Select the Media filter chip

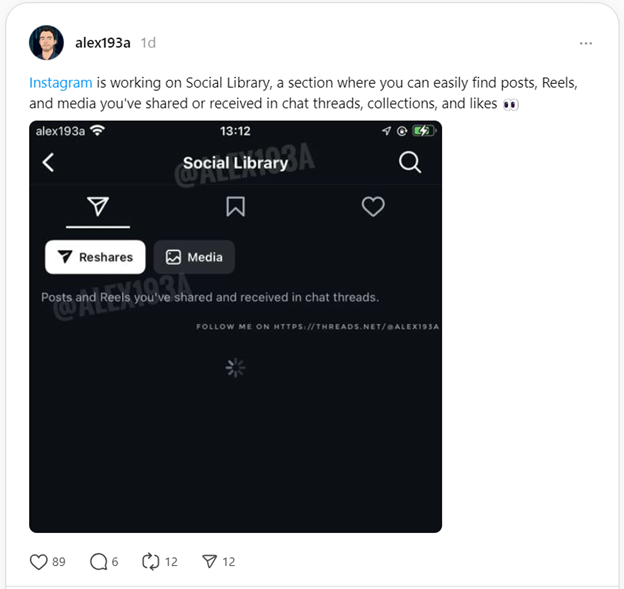(x=194, y=257)
